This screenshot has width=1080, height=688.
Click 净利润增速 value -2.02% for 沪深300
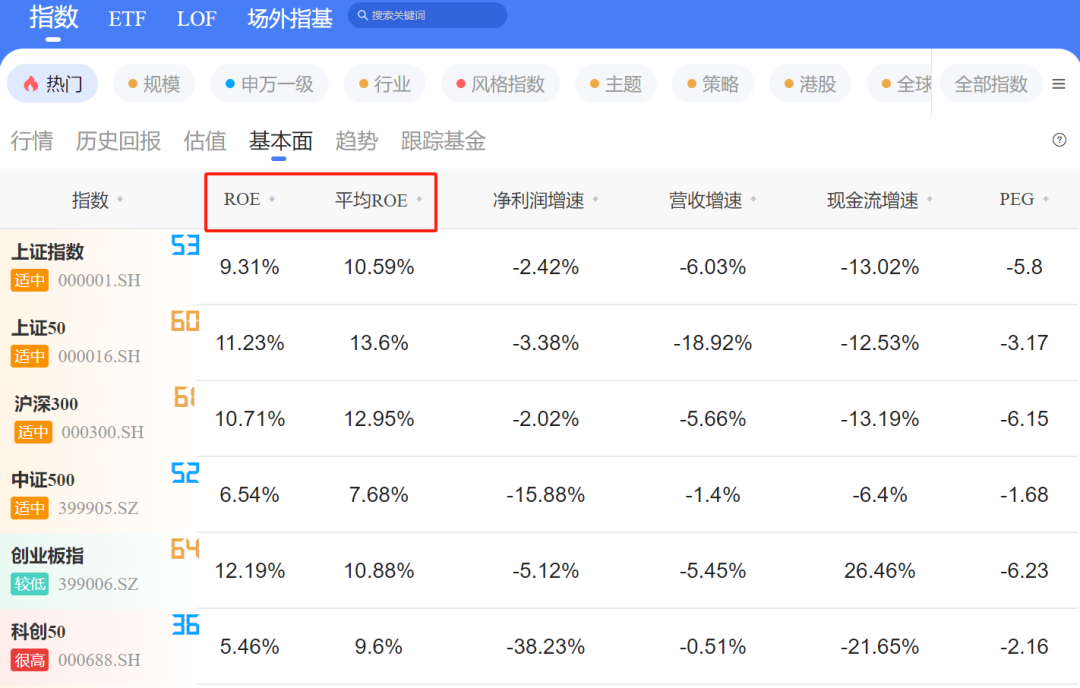(546, 419)
